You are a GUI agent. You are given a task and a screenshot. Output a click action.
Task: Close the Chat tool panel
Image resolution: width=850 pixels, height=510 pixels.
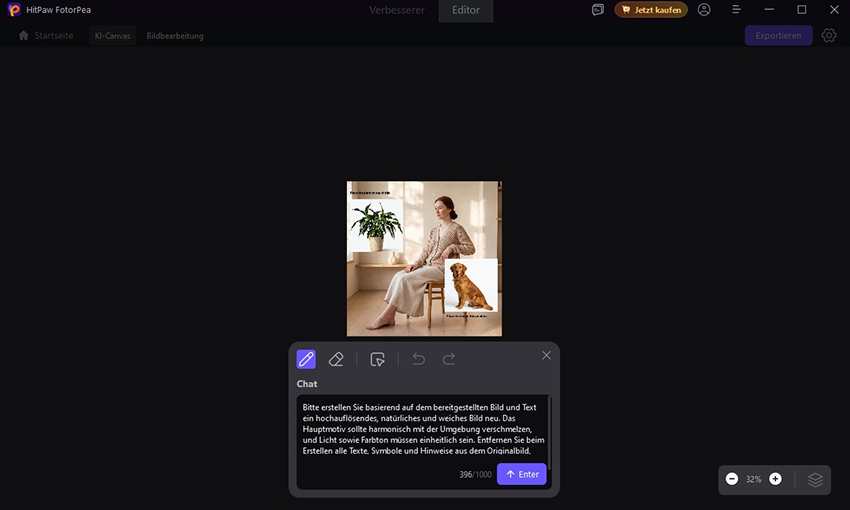point(546,355)
